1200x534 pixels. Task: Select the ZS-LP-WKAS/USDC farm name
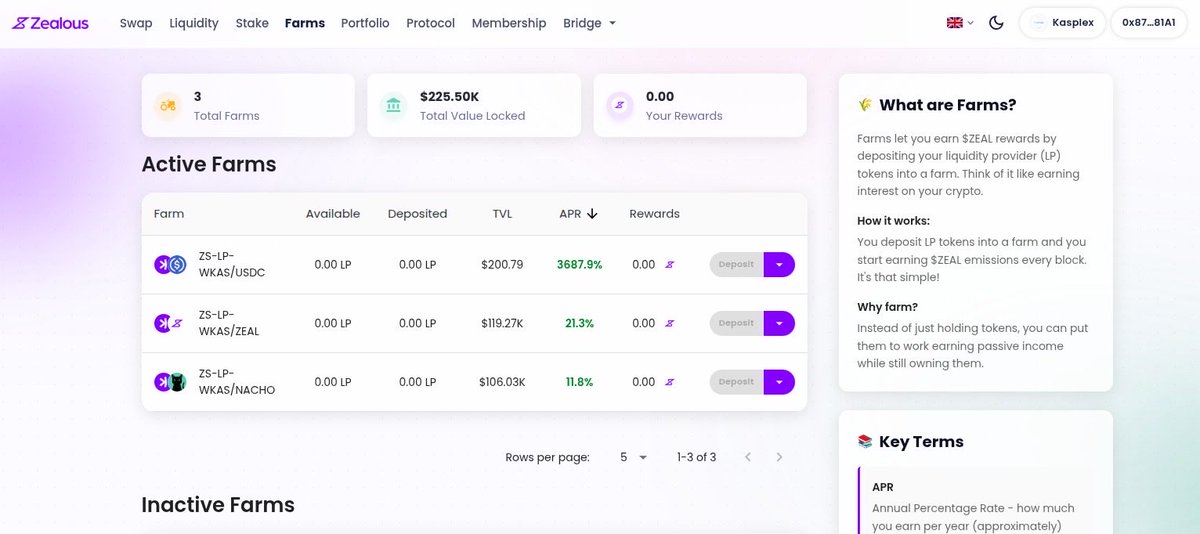[x=232, y=265]
